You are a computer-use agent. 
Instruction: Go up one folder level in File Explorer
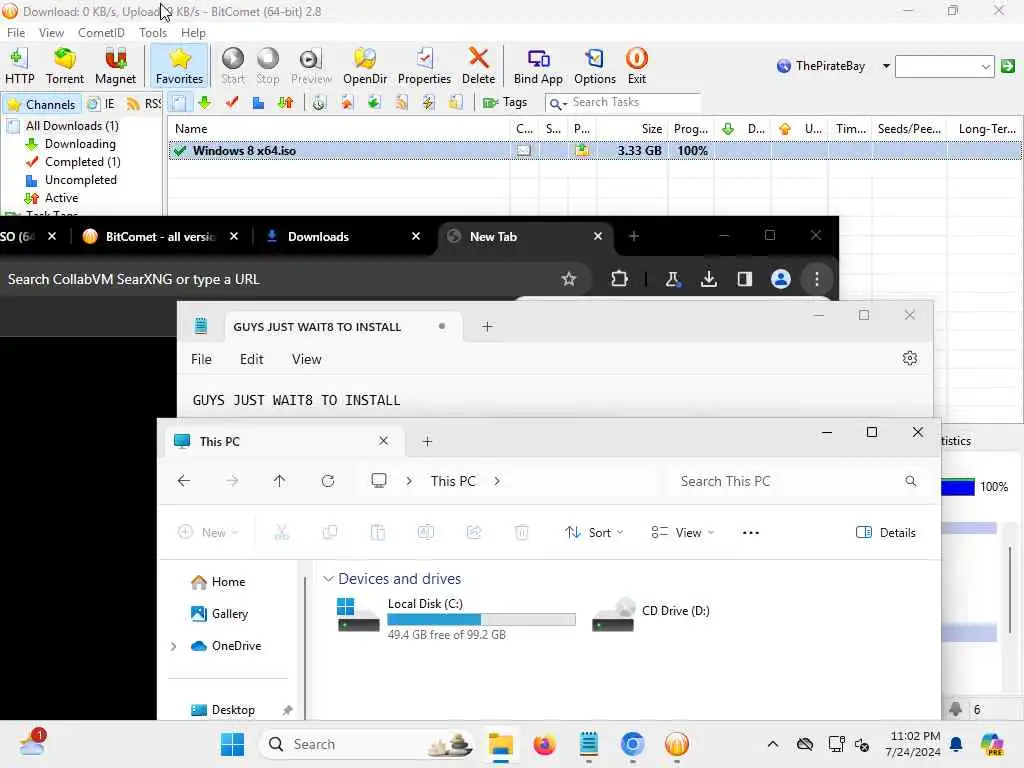click(280, 481)
